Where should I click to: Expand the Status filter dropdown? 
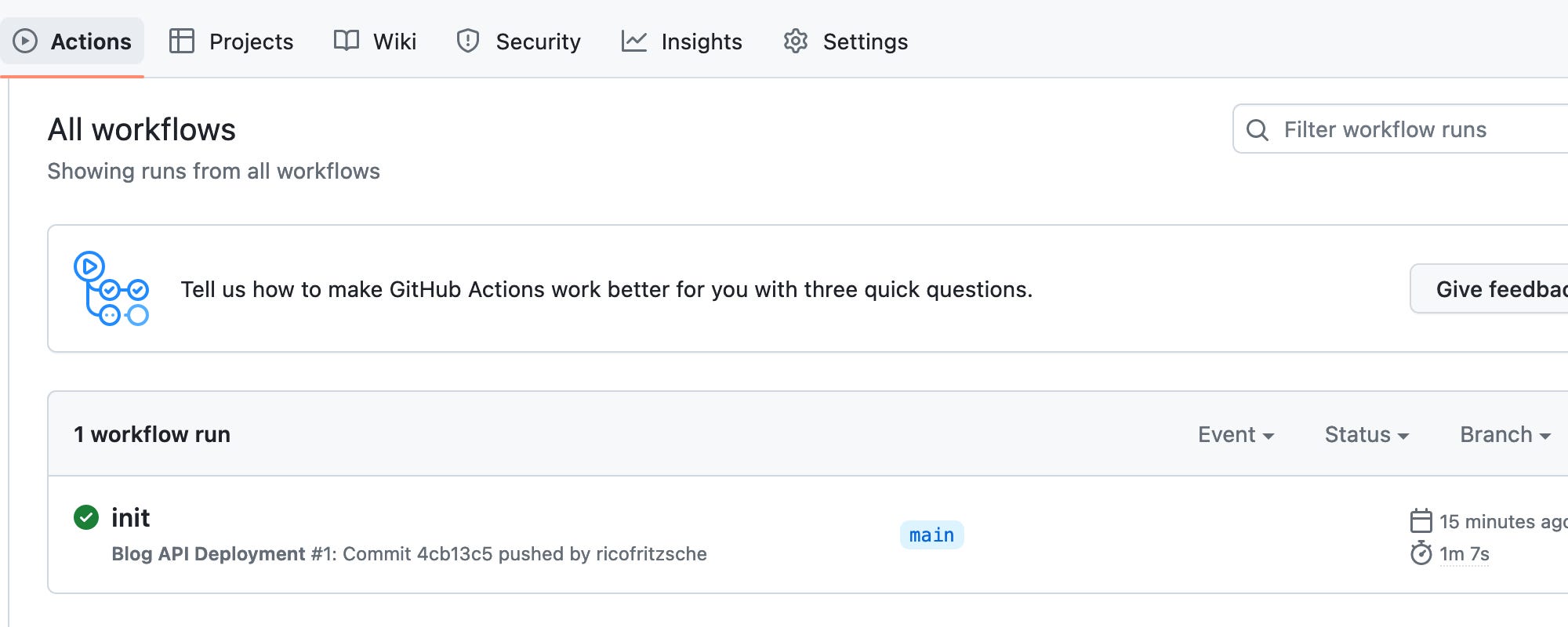pyautogui.click(x=1367, y=434)
